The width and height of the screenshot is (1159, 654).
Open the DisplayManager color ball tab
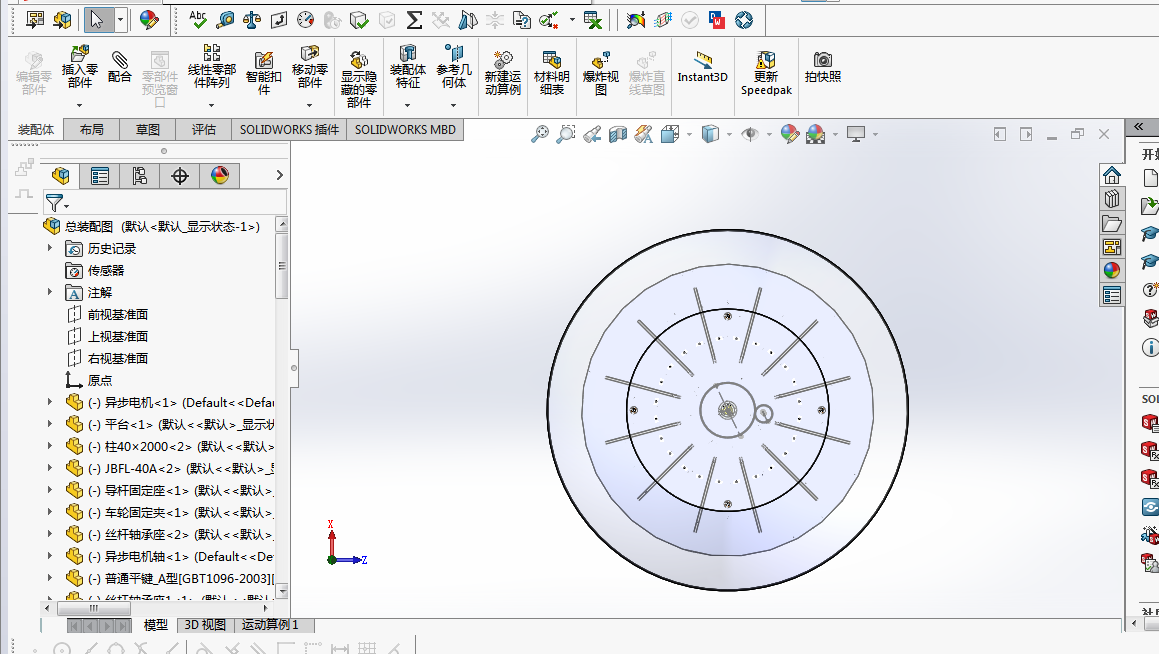tap(220, 177)
